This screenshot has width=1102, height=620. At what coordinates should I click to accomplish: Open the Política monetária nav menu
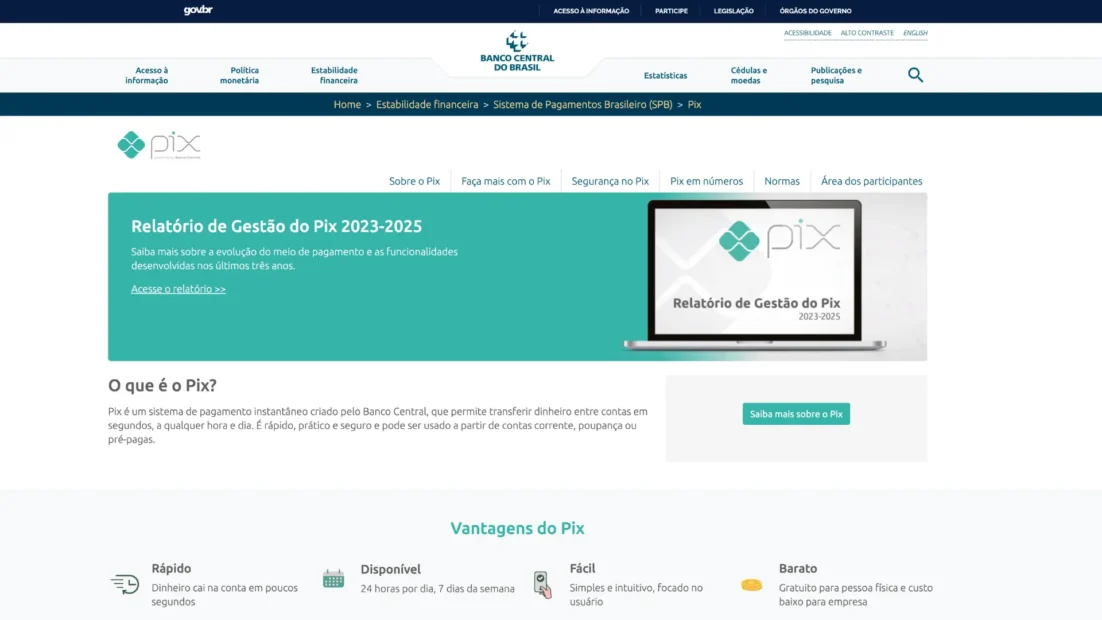(x=240, y=75)
